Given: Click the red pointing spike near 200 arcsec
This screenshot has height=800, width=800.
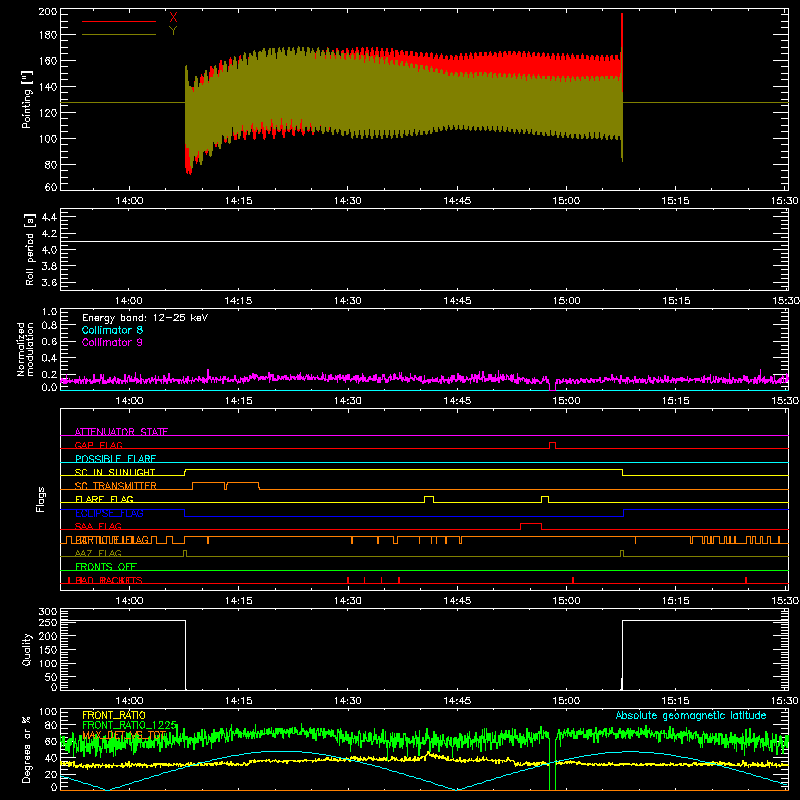Looking at the screenshot, I should pyautogui.click(x=622, y=31).
